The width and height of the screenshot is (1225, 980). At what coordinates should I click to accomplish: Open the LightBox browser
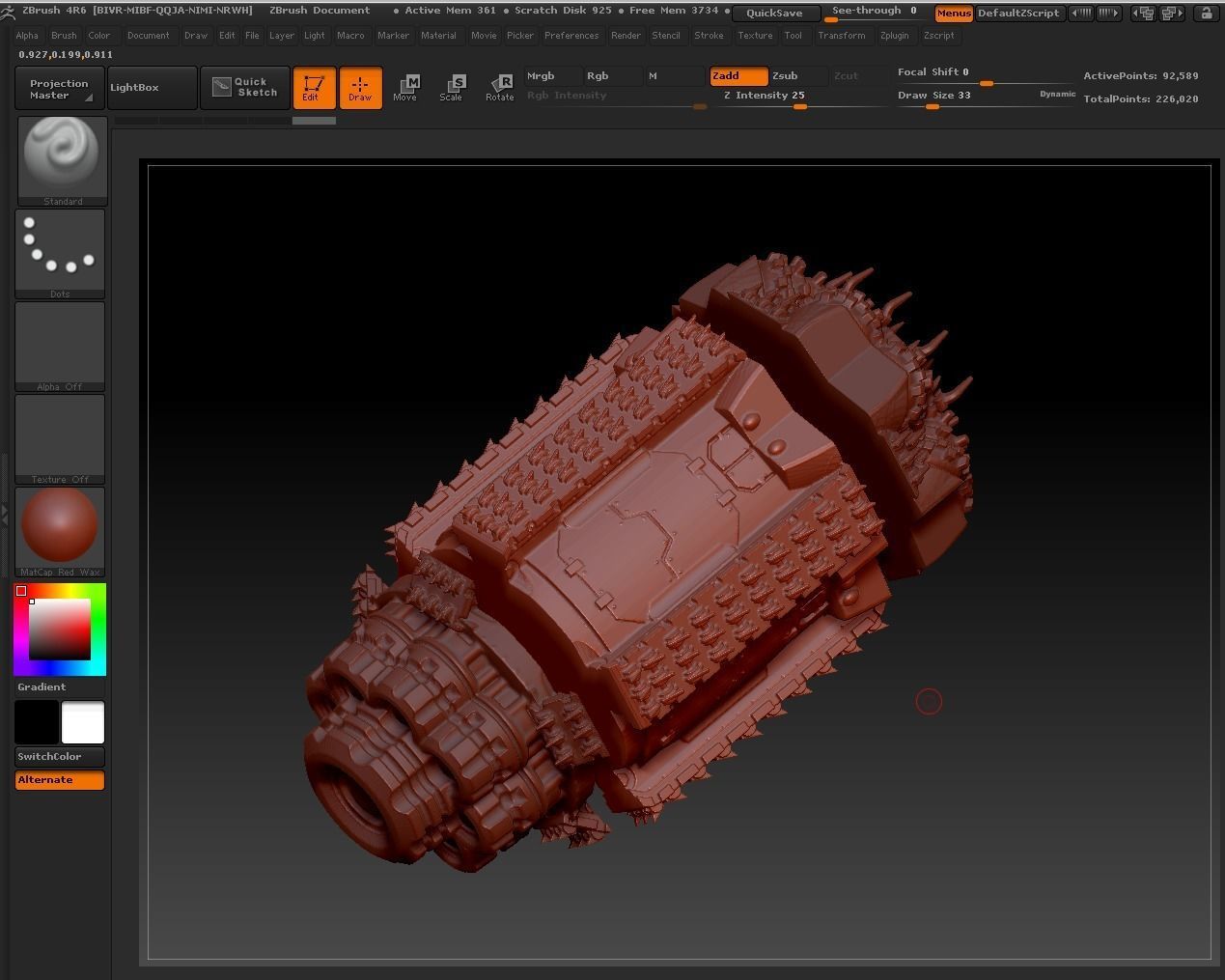[x=135, y=87]
